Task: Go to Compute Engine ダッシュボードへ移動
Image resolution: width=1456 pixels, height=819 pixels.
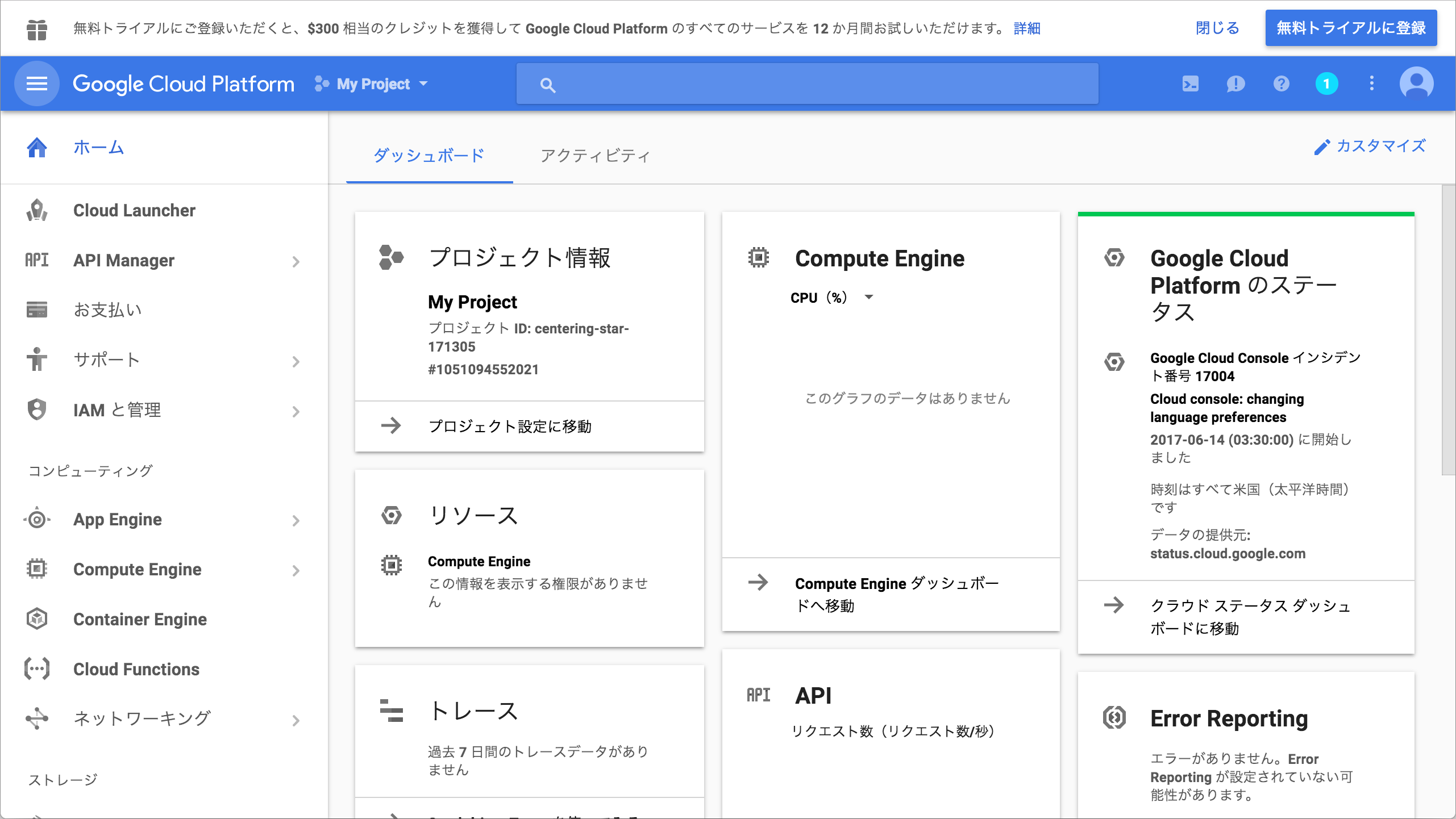Action: [x=896, y=594]
